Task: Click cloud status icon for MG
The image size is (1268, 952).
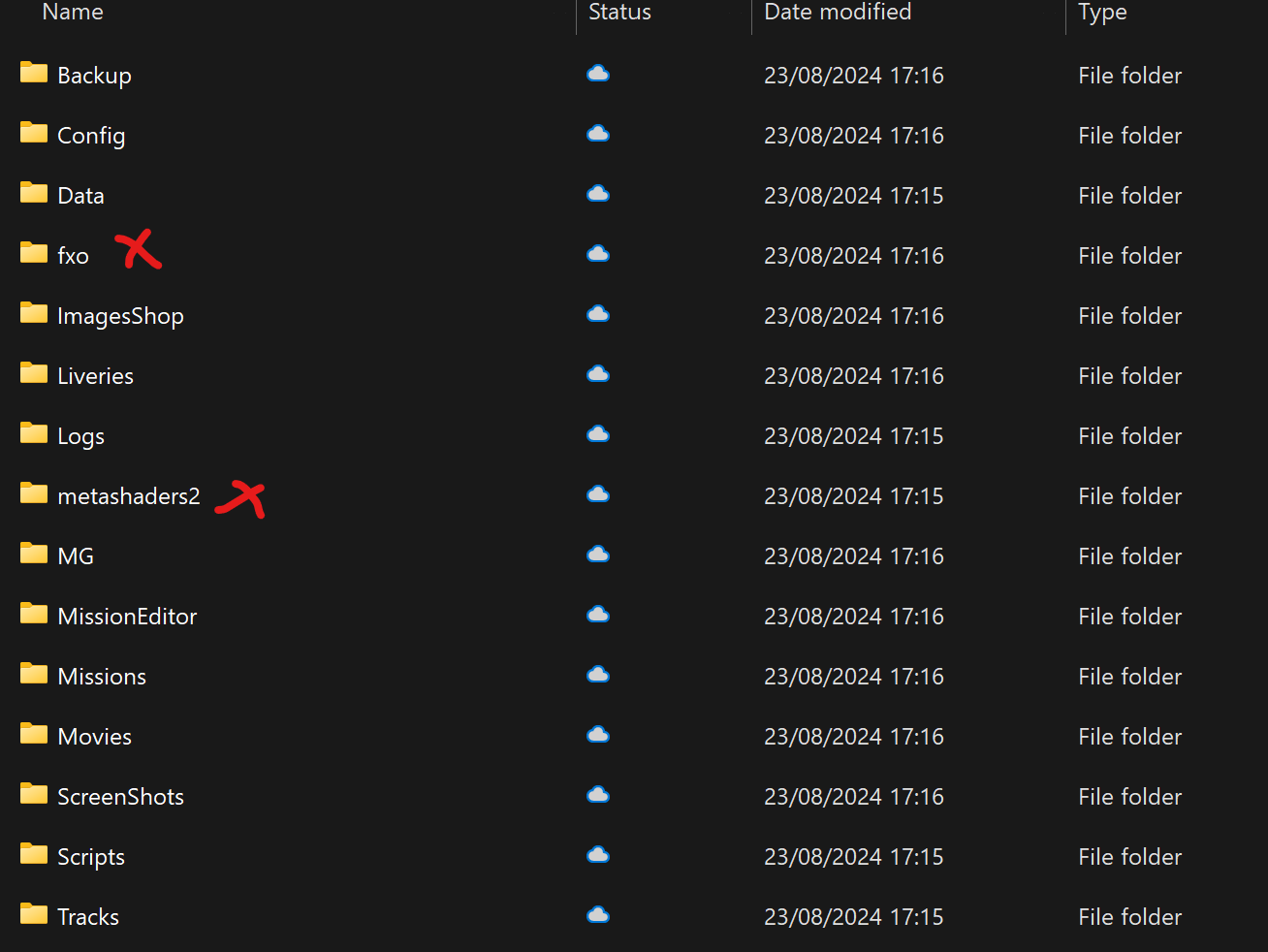Action: click(598, 555)
